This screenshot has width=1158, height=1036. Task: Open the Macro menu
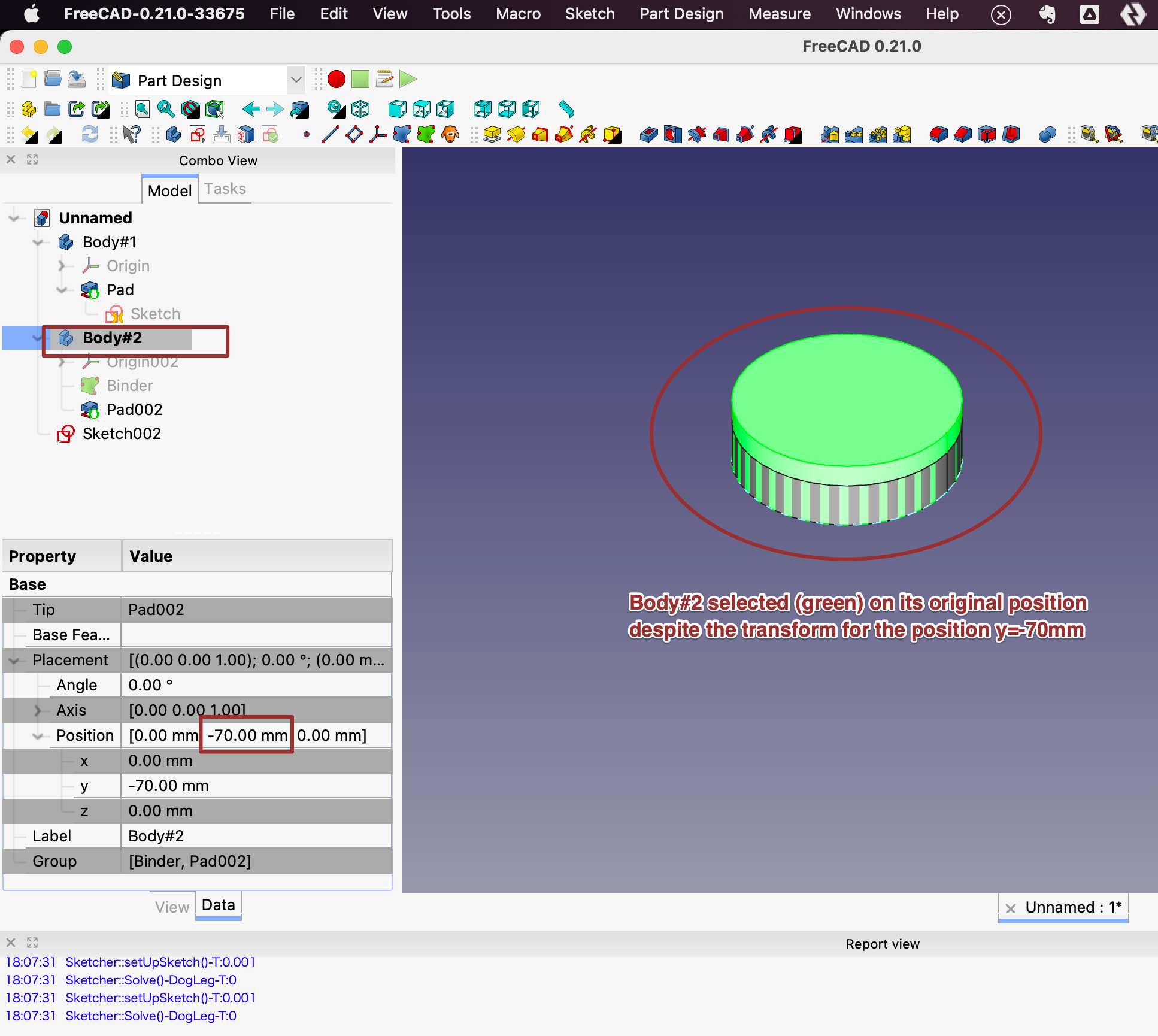[517, 14]
